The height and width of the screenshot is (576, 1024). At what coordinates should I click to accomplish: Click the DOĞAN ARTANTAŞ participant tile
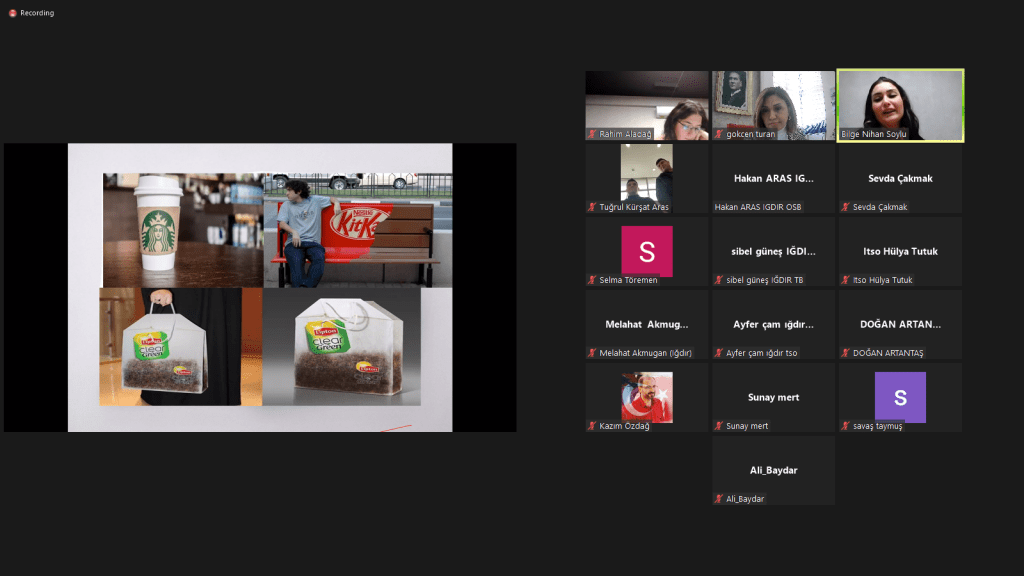point(900,325)
